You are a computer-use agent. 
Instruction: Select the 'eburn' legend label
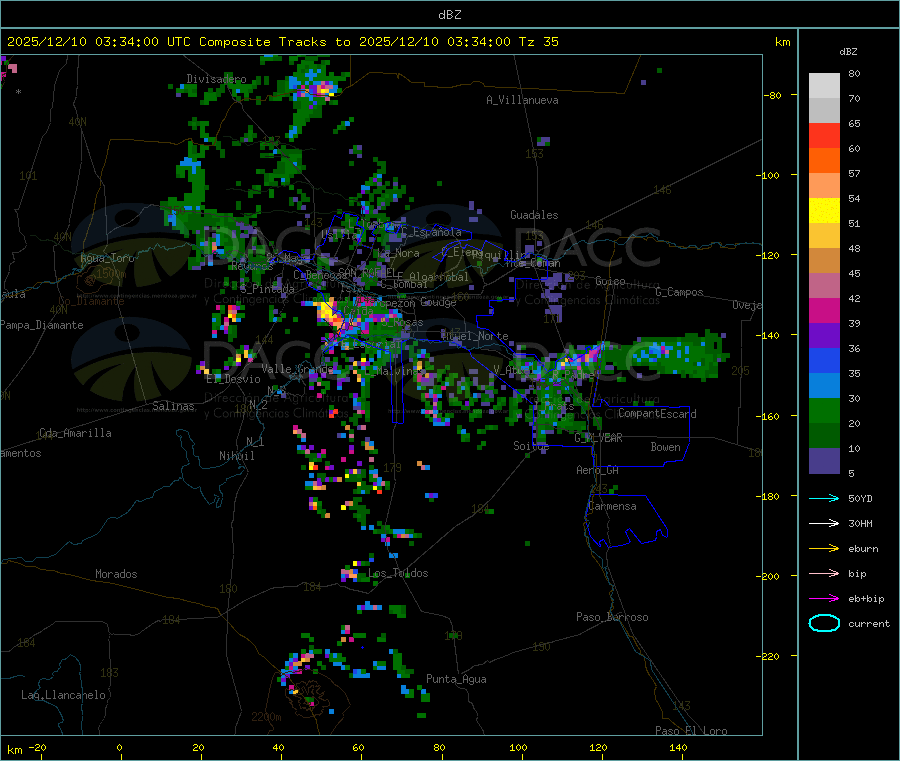tap(863, 549)
